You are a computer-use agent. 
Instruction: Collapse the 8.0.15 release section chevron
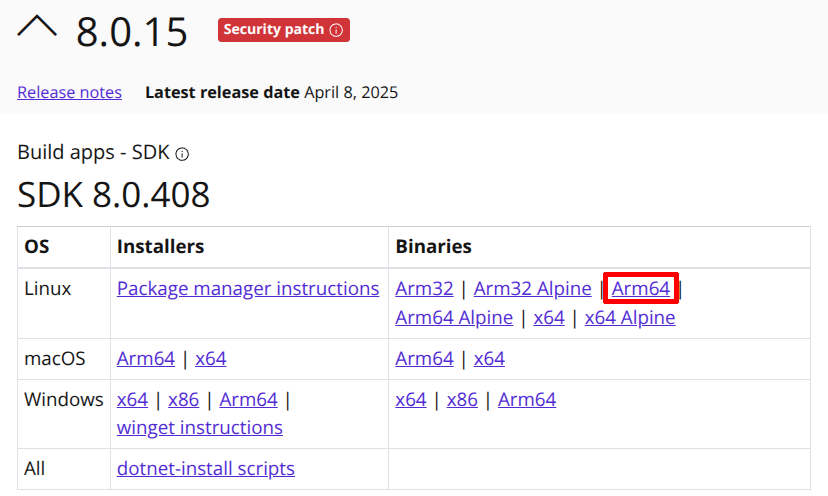37,26
